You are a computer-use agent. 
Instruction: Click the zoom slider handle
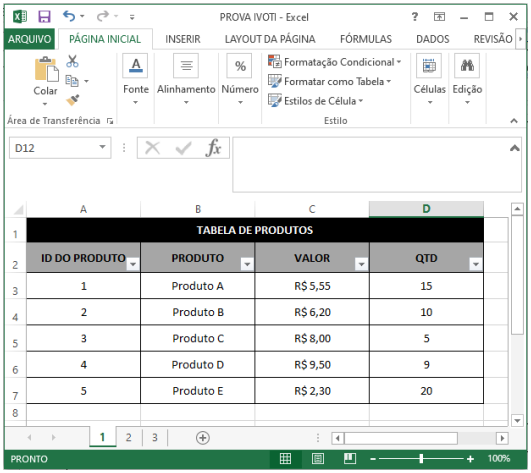421,459
